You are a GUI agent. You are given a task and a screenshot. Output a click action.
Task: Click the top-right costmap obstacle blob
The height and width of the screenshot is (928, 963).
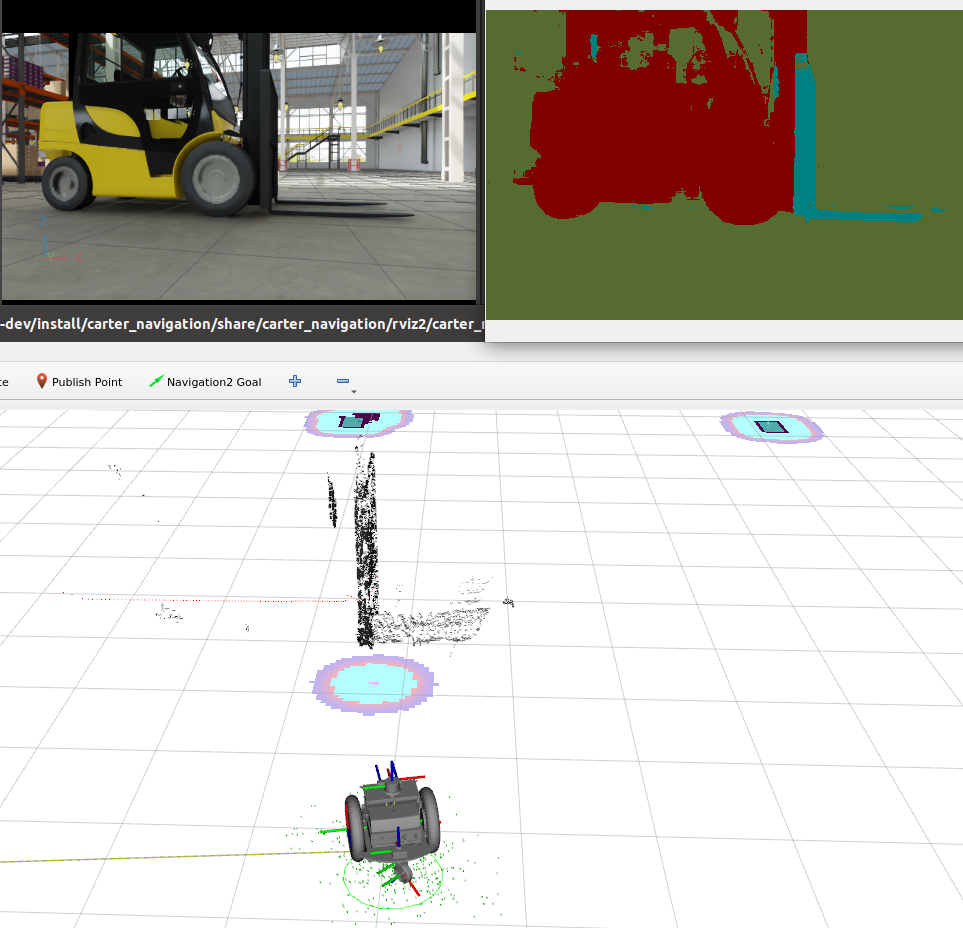pyautogui.click(x=771, y=427)
